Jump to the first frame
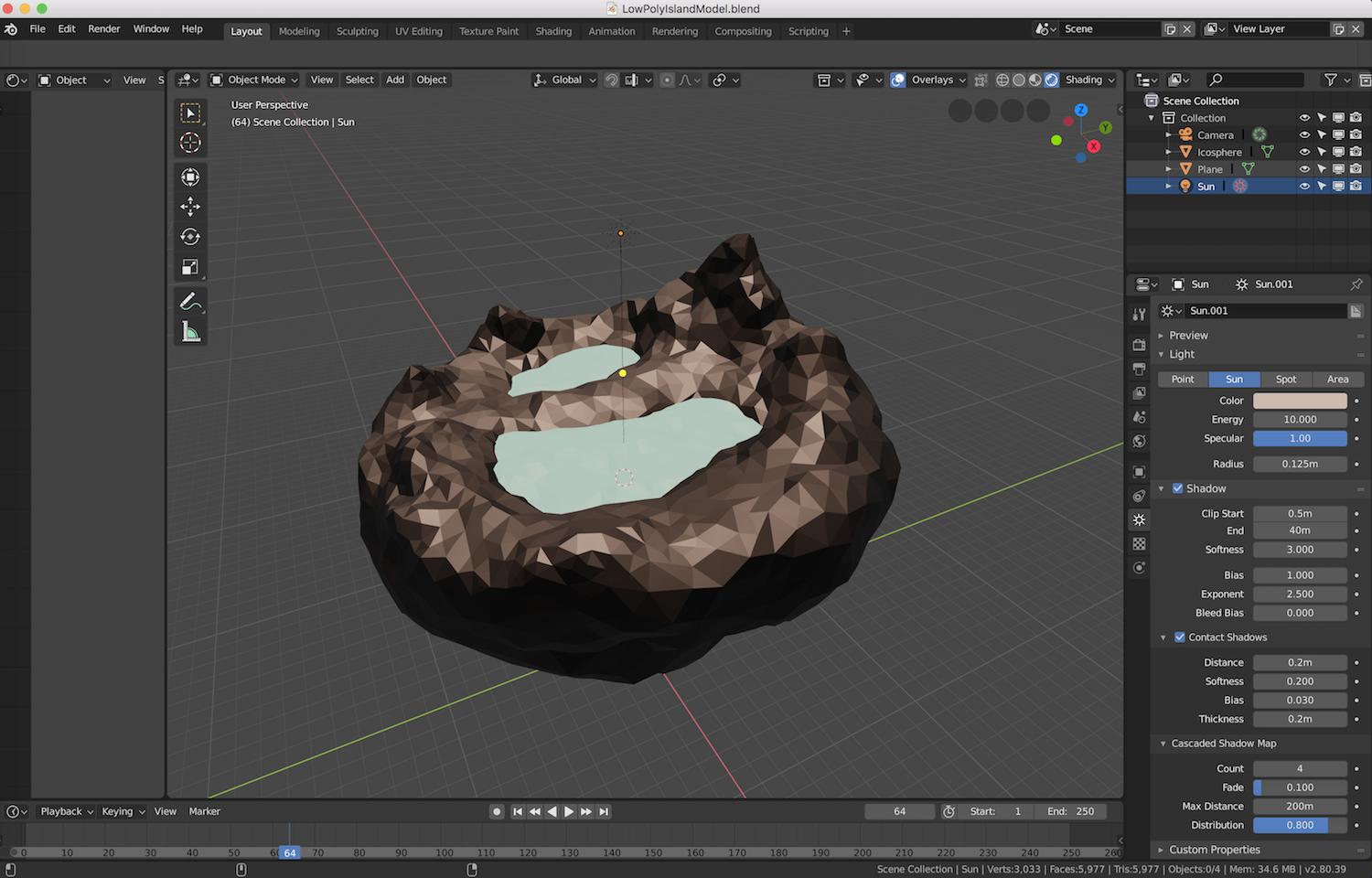Image resolution: width=1372 pixels, height=878 pixels. tap(518, 811)
